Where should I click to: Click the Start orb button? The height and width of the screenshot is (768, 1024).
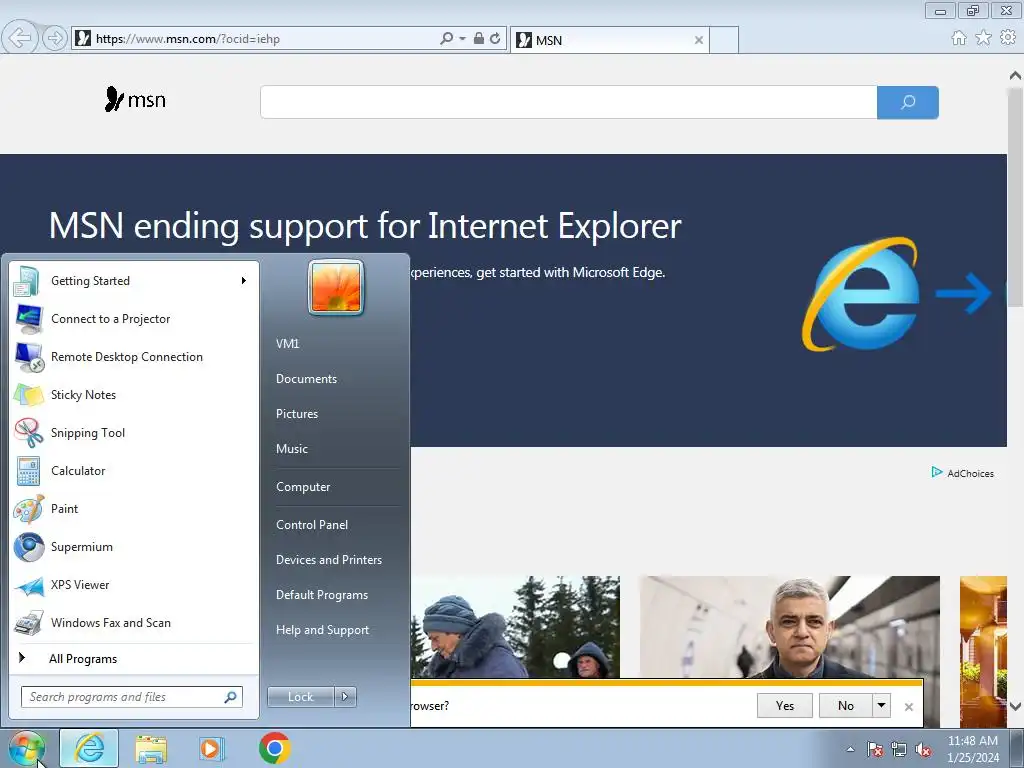tap(26, 748)
